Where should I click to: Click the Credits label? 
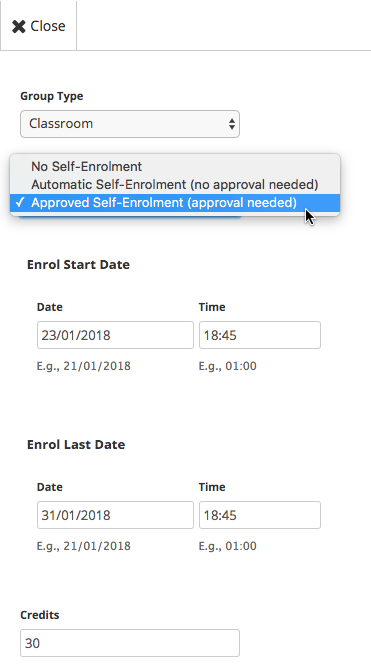pos(39,615)
